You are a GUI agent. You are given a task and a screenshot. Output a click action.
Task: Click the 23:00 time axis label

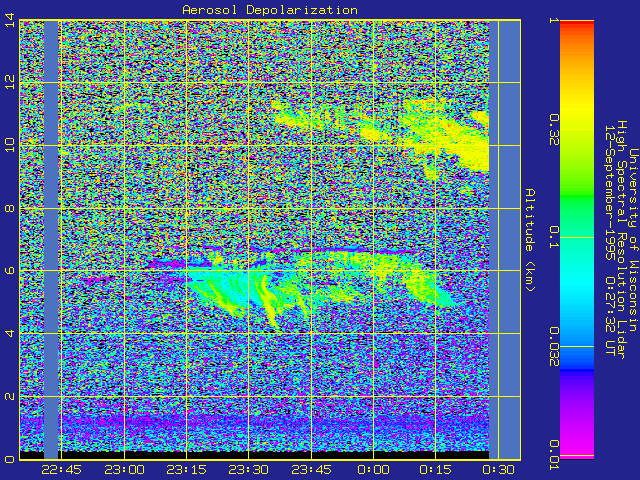124,470
